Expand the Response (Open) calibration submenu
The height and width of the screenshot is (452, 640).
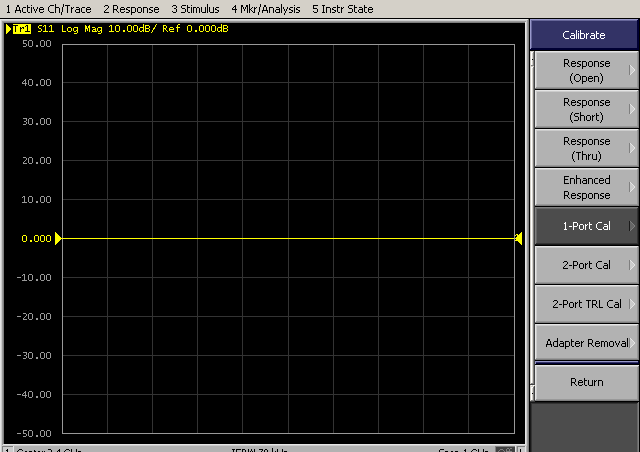(x=586, y=70)
